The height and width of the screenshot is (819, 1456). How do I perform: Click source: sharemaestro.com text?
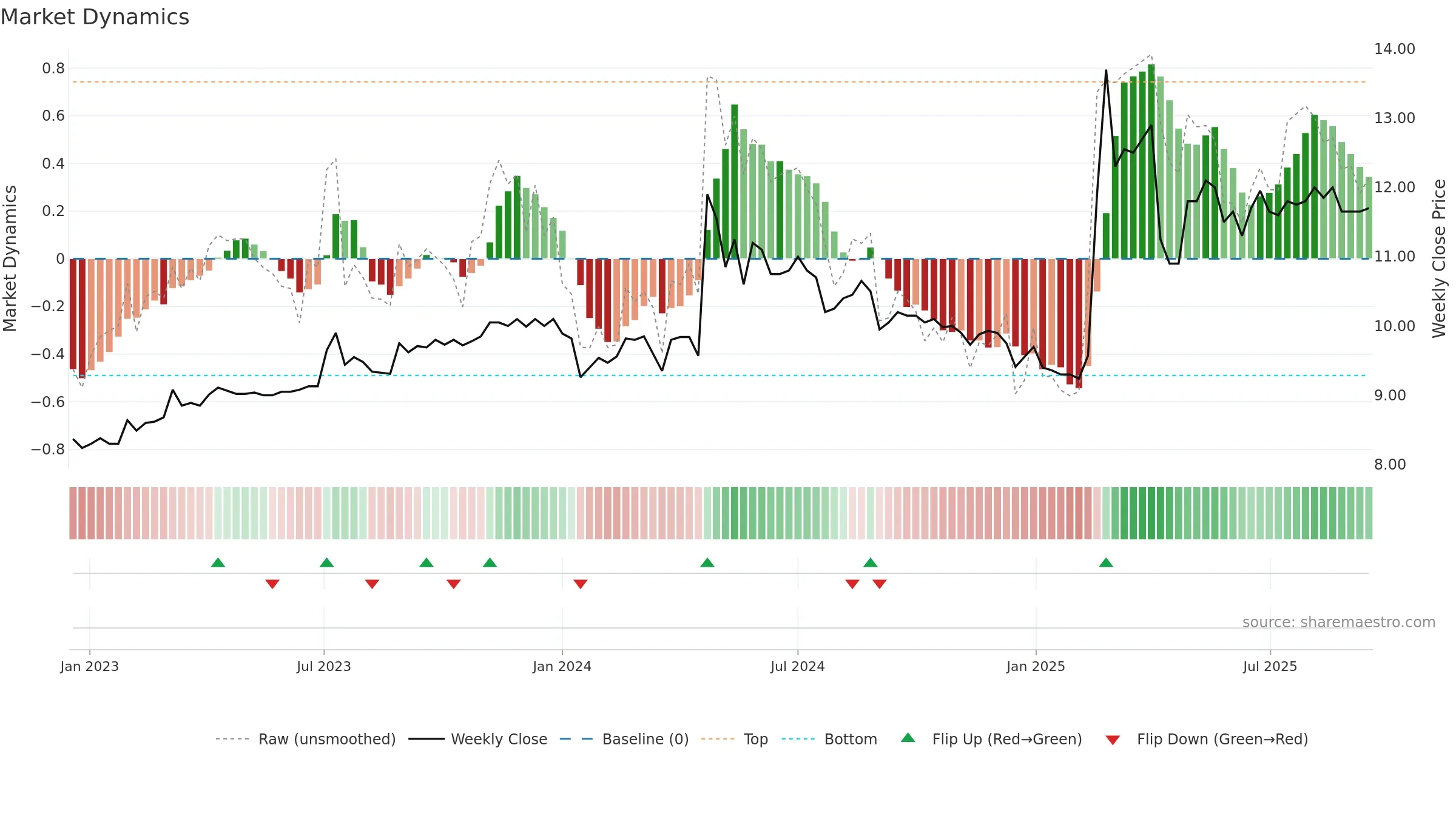[1339, 622]
